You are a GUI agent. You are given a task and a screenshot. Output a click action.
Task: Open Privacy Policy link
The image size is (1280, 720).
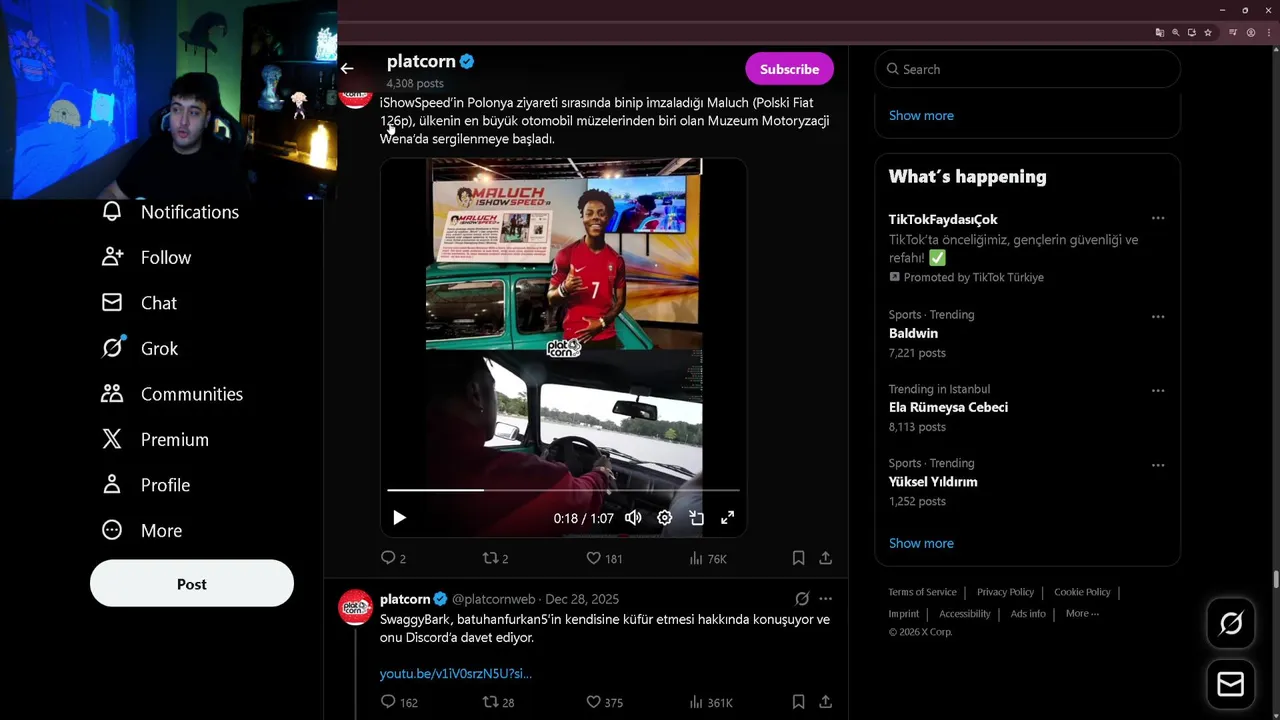(x=1005, y=592)
